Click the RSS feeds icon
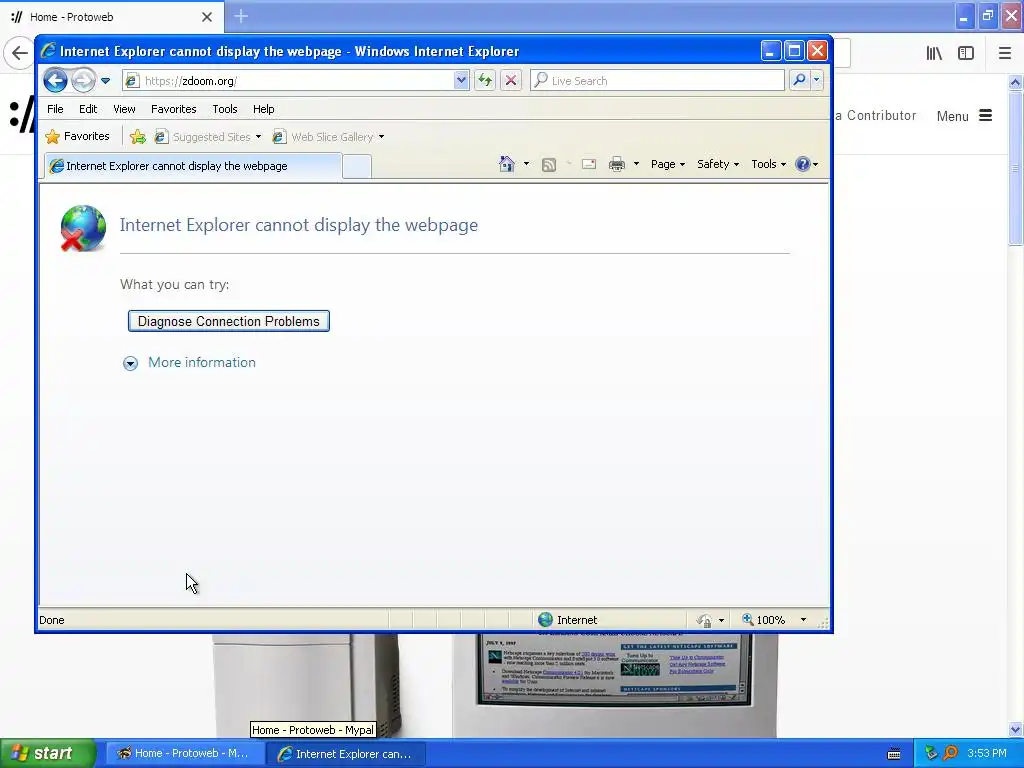1024x768 pixels. coord(549,165)
